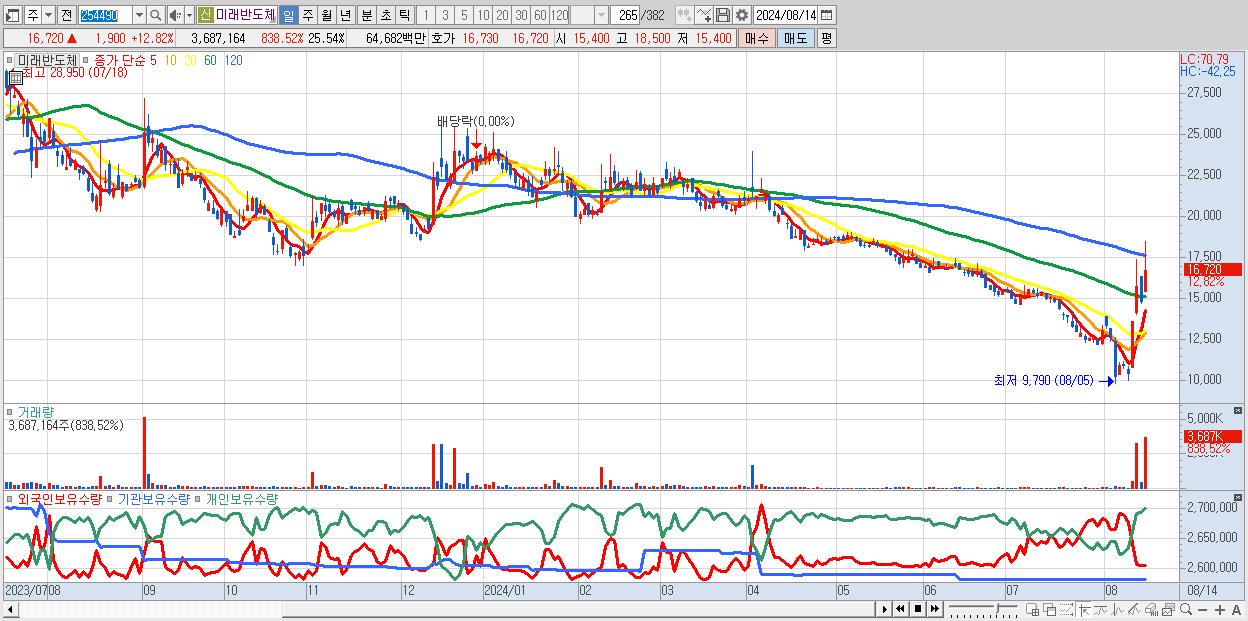Open the calendar date picker icon
This screenshot has height=621, width=1248.
(x=827, y=15)
